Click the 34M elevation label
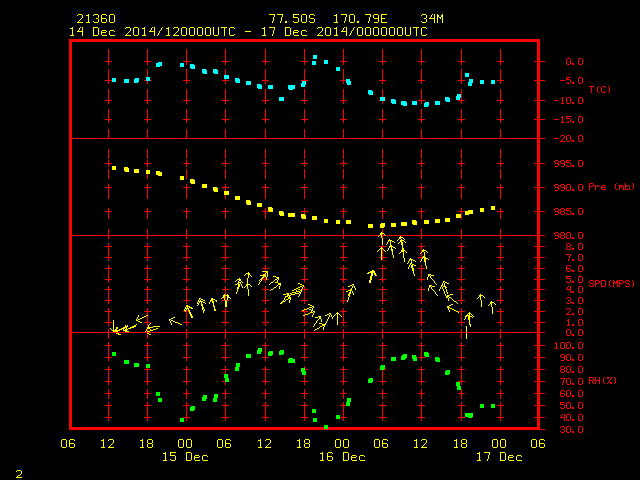 [432, 19]
